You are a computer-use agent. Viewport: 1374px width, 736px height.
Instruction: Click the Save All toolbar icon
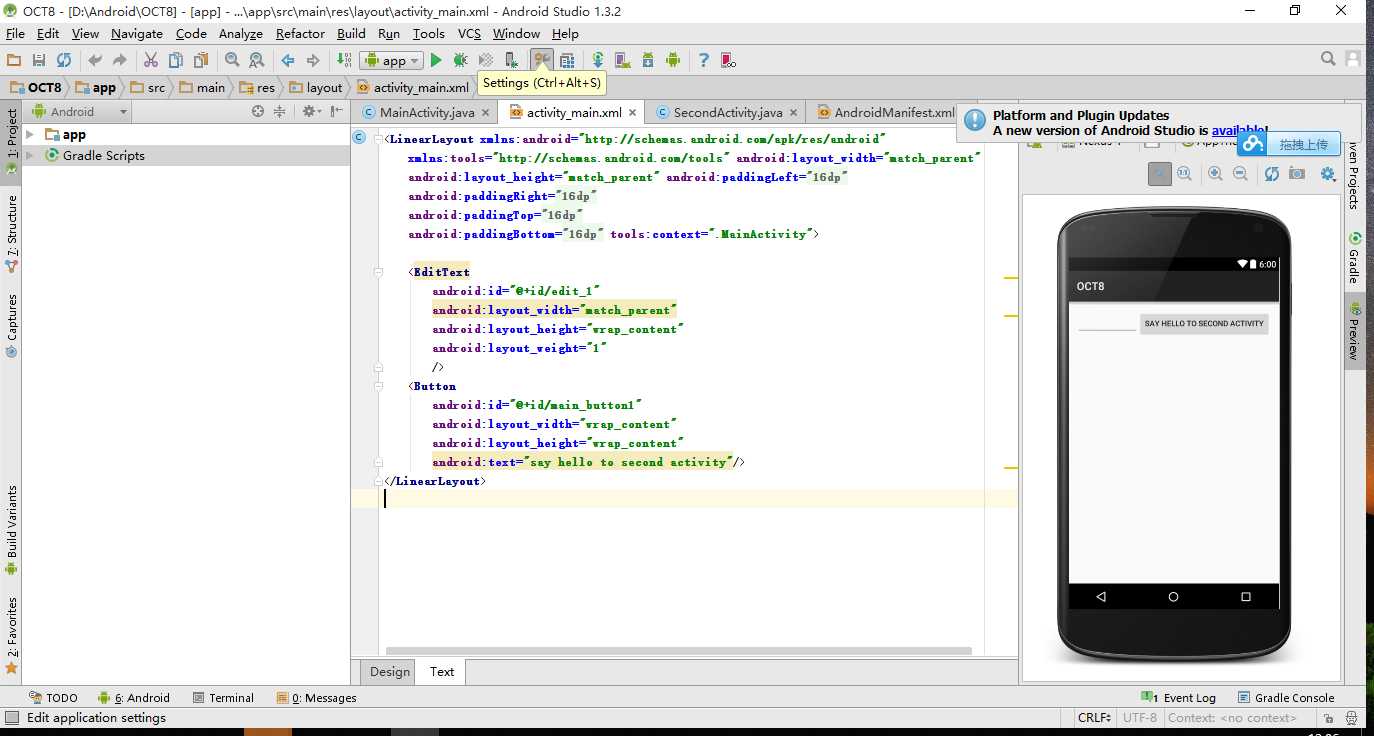[x=38, y=60]
